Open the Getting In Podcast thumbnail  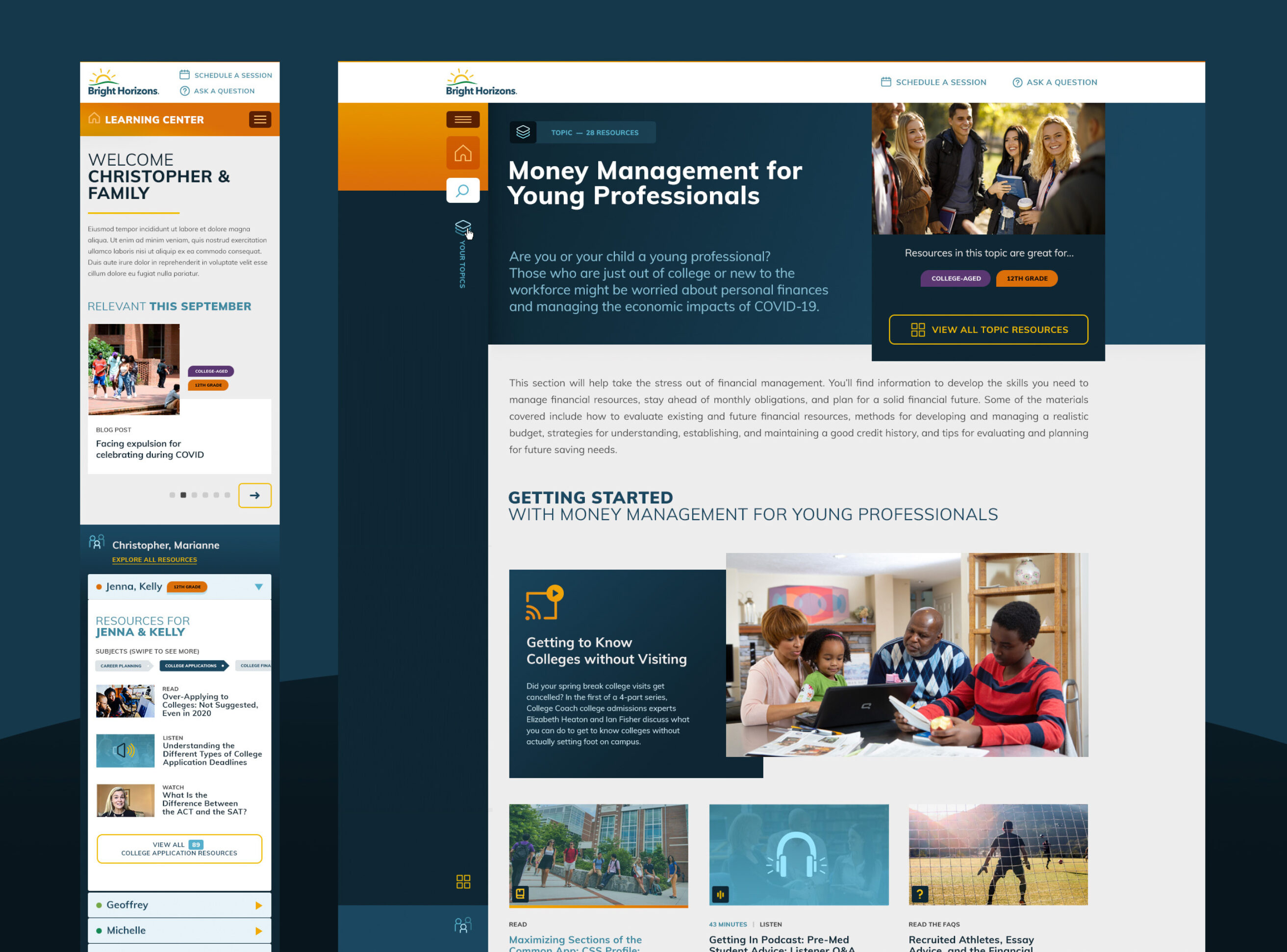tap(798, 854)
